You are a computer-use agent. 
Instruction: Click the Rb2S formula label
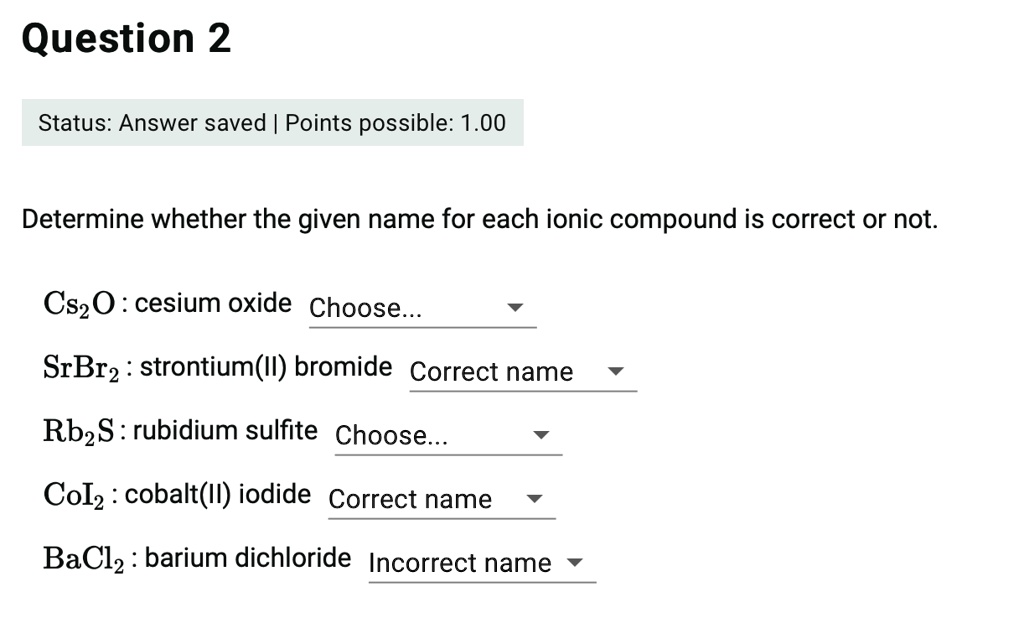tap(82, 431)
